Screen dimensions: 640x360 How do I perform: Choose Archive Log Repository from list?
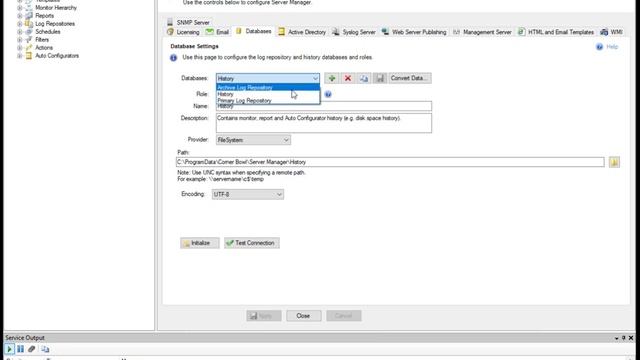click(268, 87)
